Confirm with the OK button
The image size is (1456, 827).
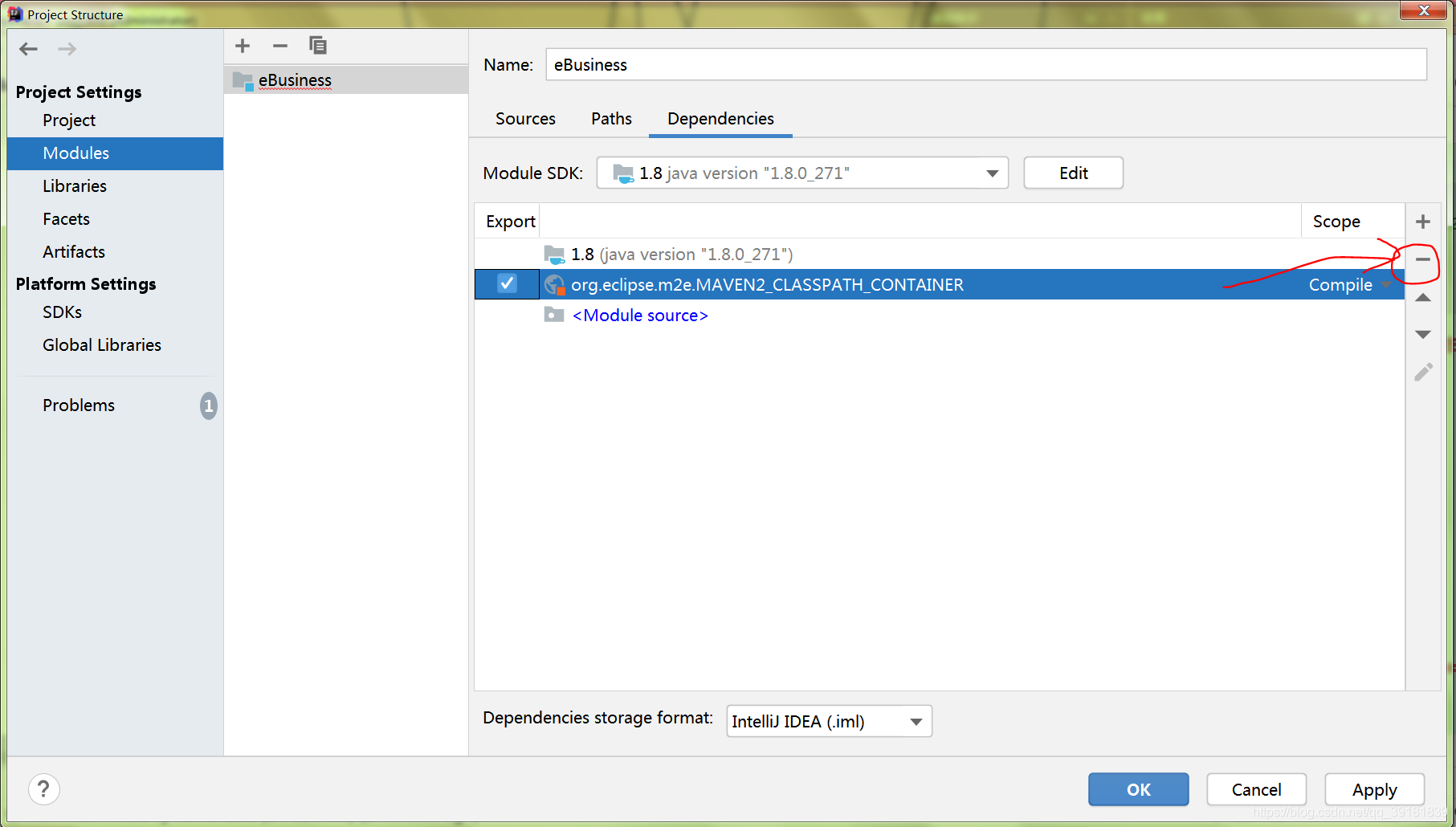1138,789
